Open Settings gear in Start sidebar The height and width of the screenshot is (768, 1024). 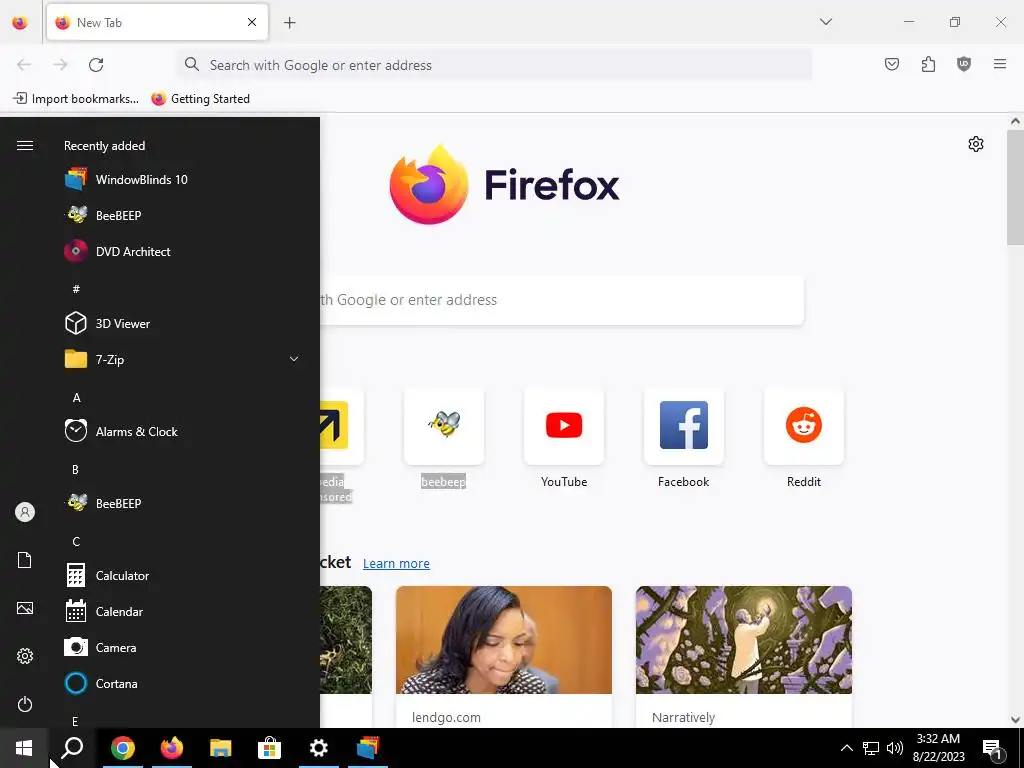[25, 656]
